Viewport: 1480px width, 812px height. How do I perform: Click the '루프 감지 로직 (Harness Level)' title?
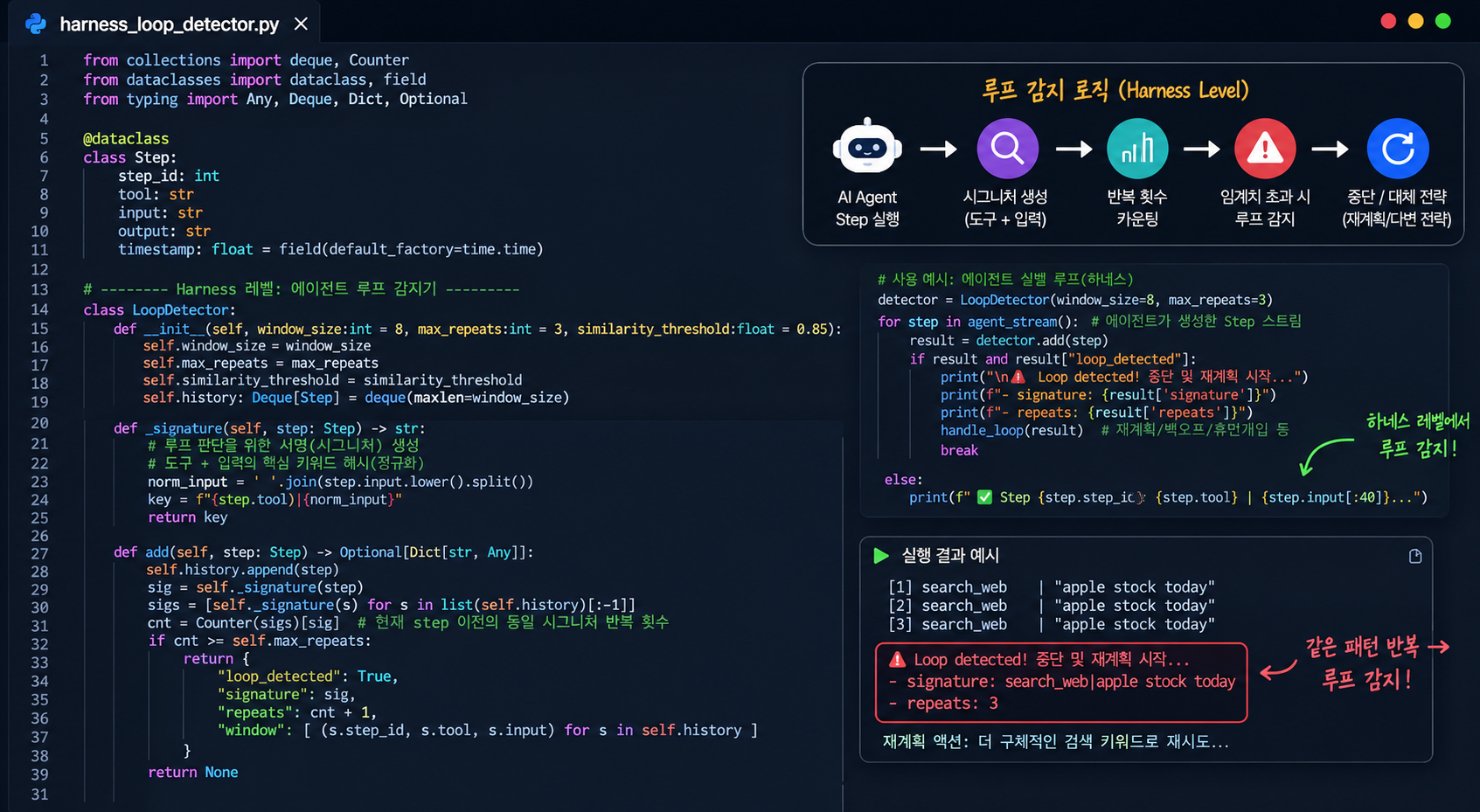tap(1115, 90)
